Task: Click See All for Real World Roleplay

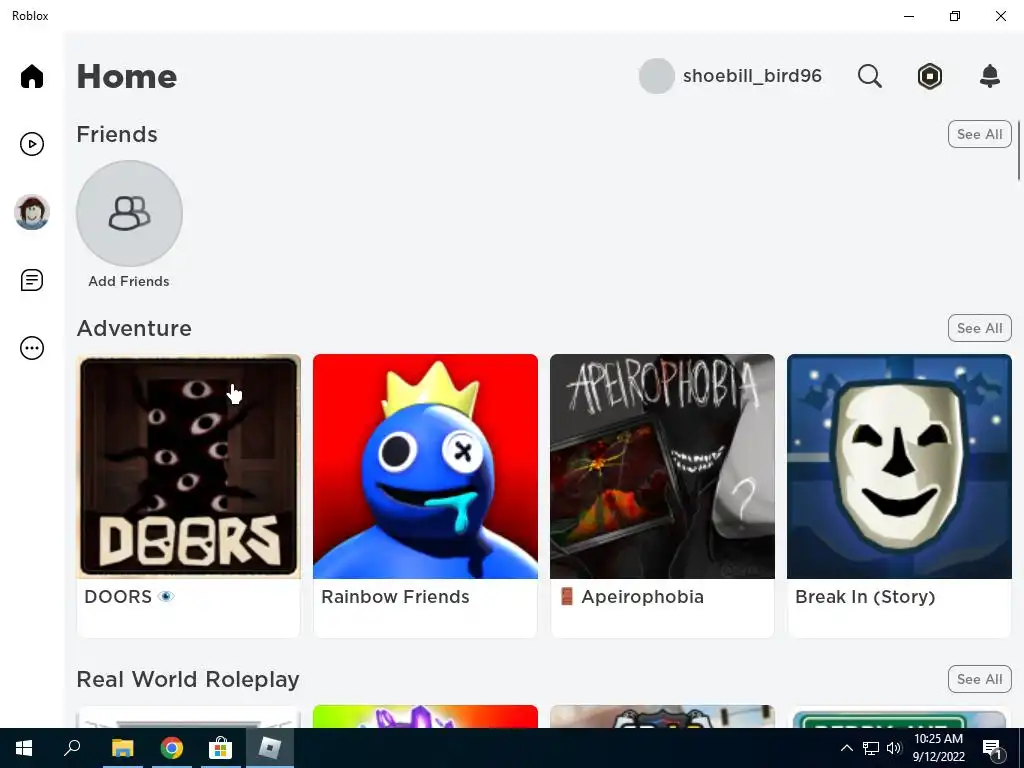Action: [x=979, y=679]
